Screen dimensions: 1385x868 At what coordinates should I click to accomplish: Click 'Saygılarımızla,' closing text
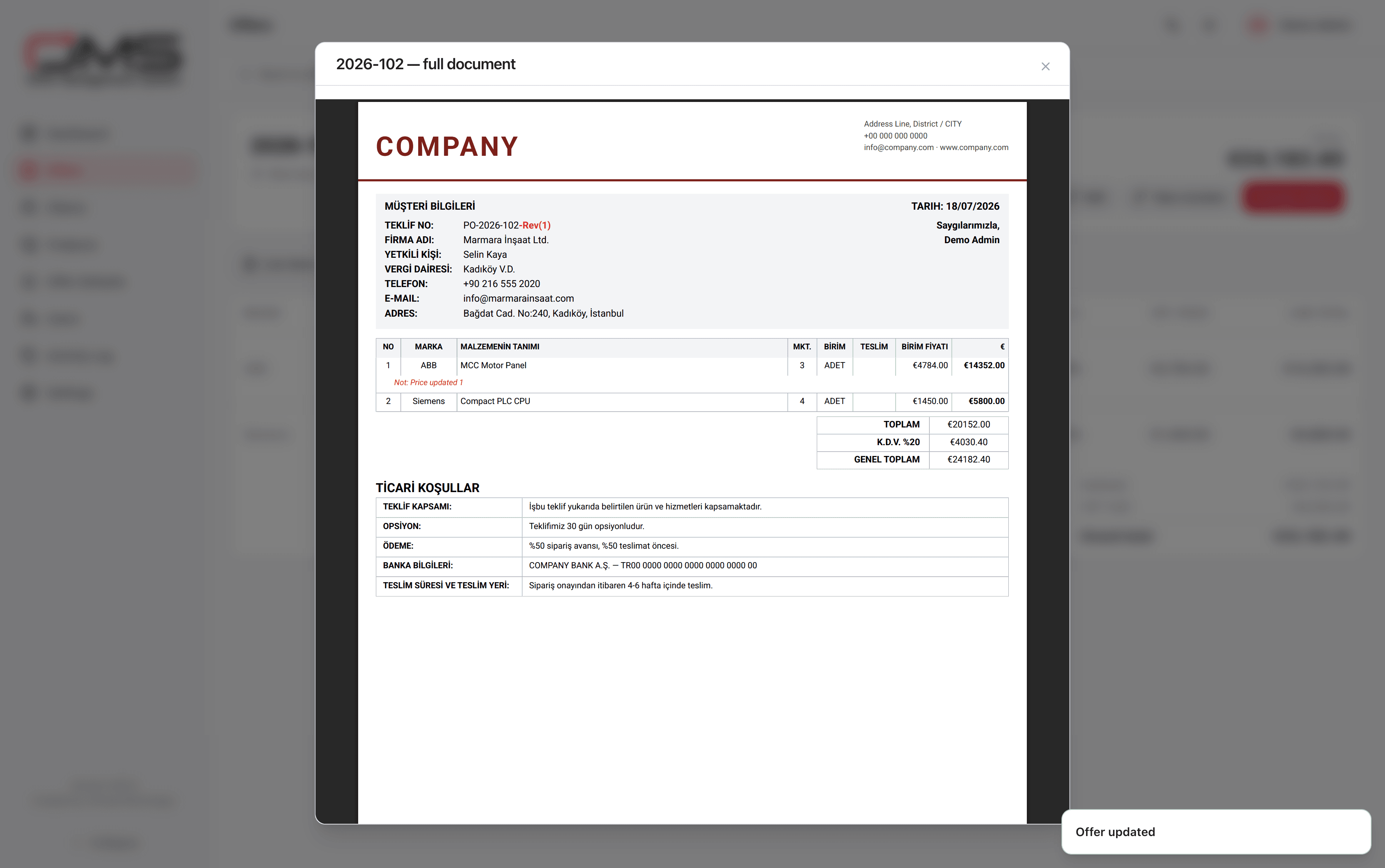point(967,225)
